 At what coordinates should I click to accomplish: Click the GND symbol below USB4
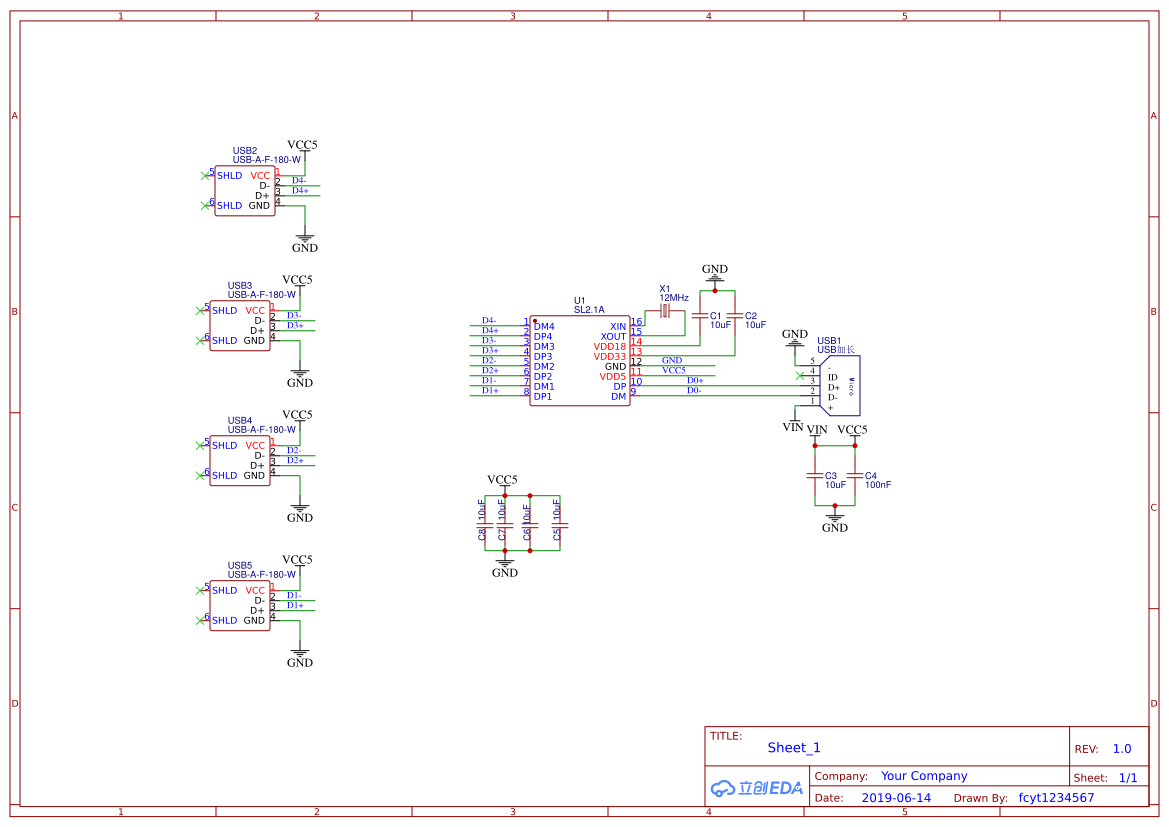coord(299,512)
